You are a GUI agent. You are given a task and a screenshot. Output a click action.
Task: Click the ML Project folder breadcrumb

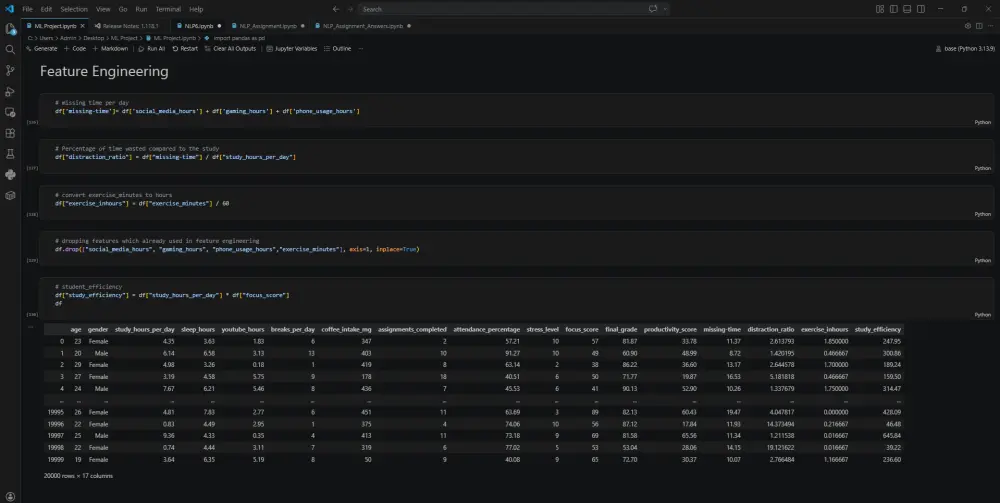(124, 38)
